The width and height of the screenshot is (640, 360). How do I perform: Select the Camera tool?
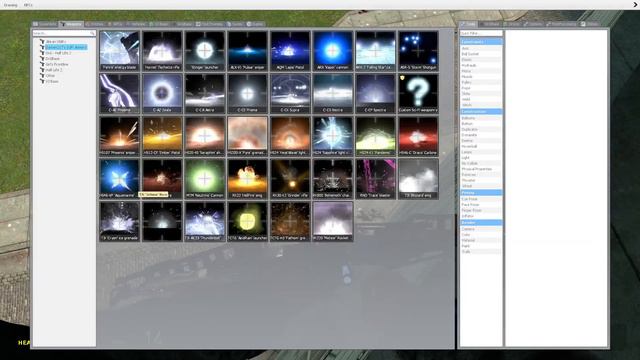click(x=481, y=229)
